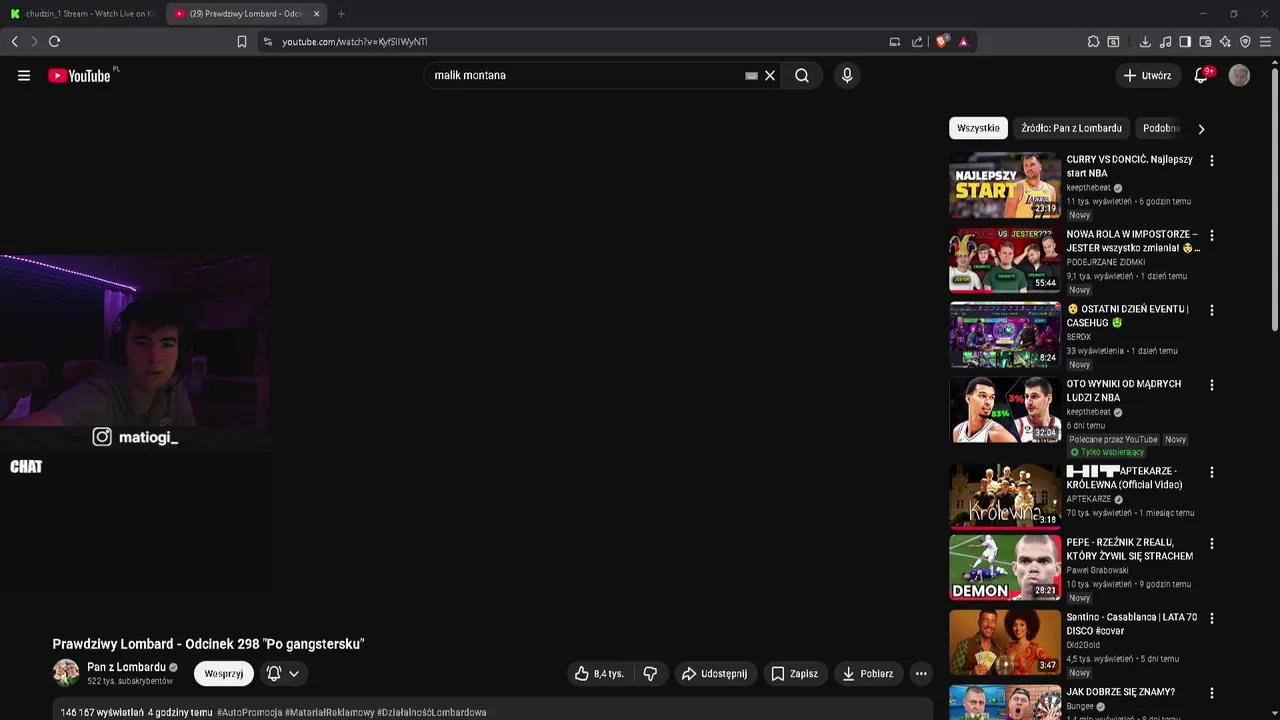The image size is (1280, 720).
Task: Click the Wesprzyj support button
Action: click(224, 674)
